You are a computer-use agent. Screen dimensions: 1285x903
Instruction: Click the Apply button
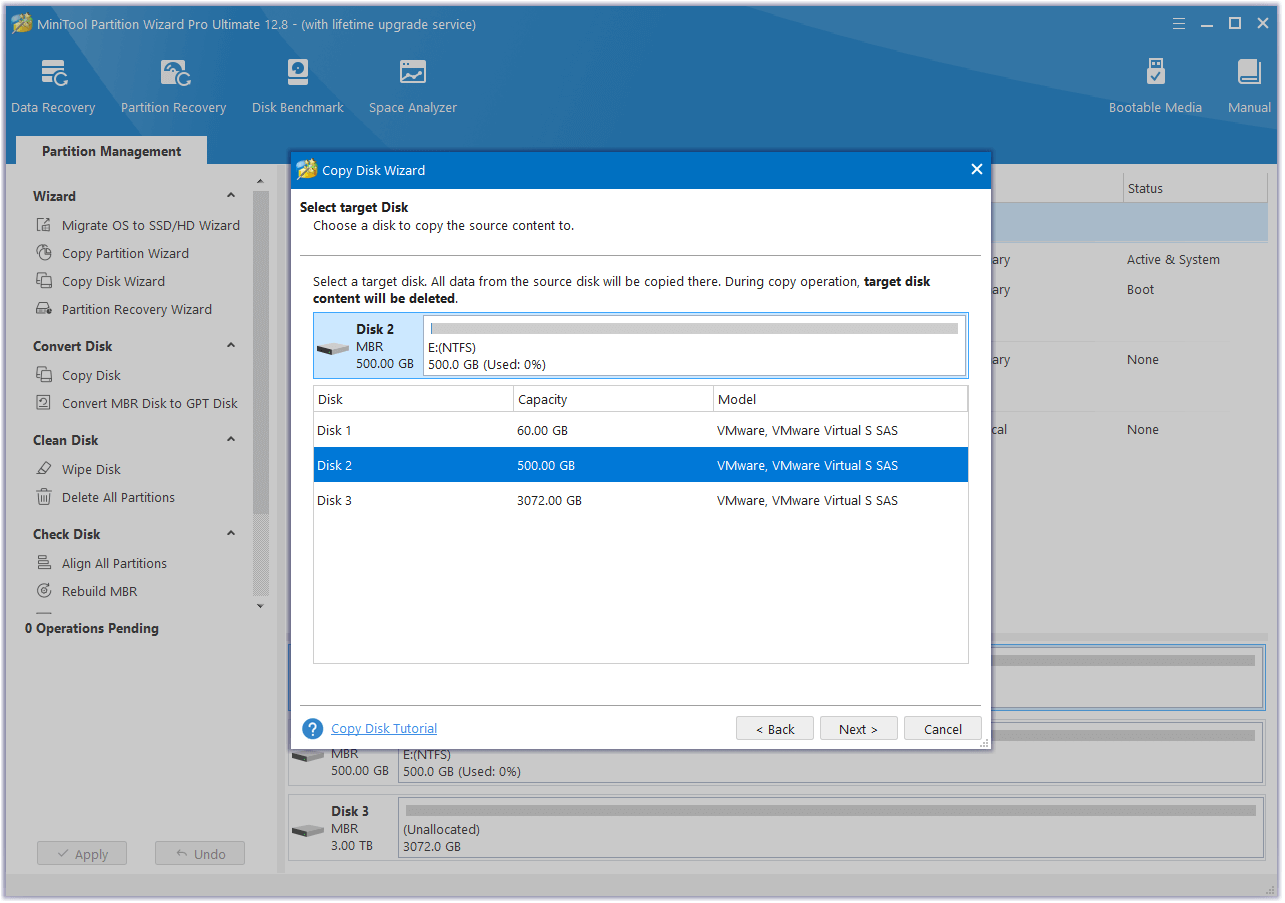click(82, 854)
